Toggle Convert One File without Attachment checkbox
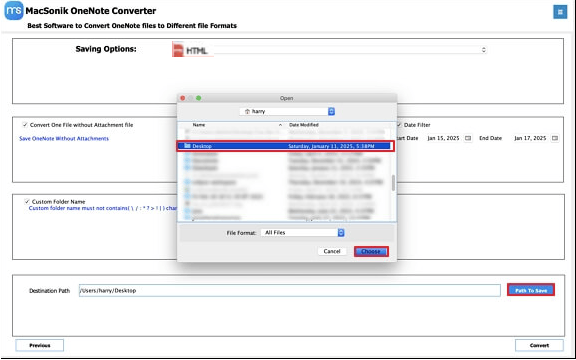576x360 pixels. pos(25,125)
